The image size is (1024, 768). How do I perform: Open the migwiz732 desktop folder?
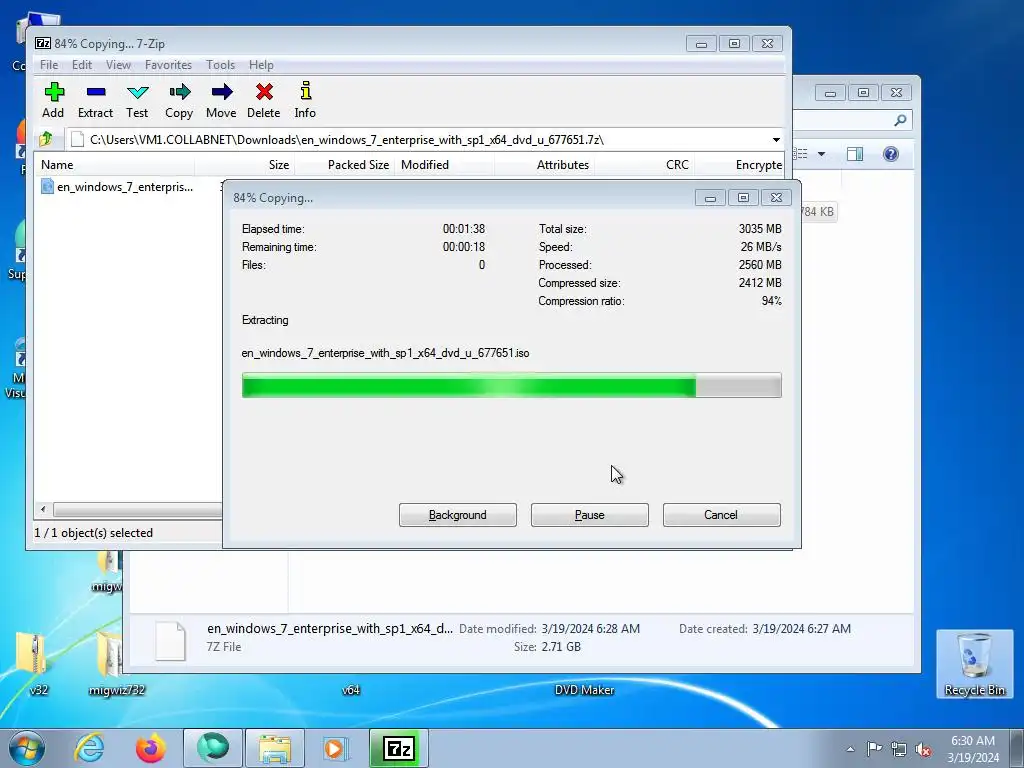coord(116,663)
